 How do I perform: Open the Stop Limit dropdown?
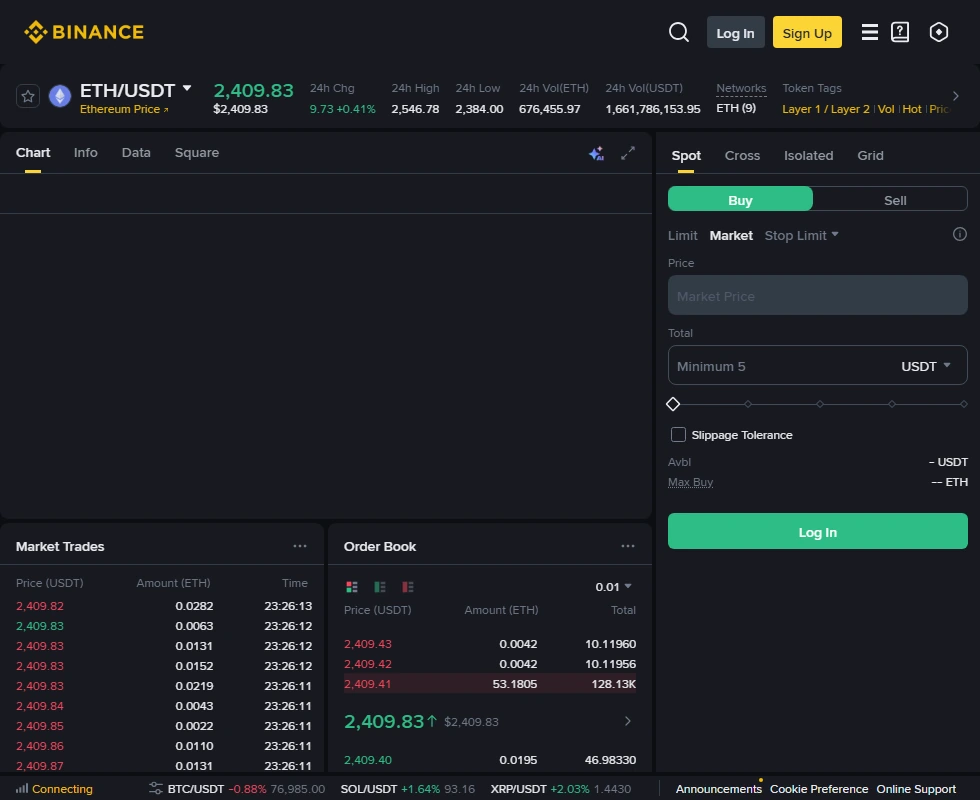tap(801, 236)
